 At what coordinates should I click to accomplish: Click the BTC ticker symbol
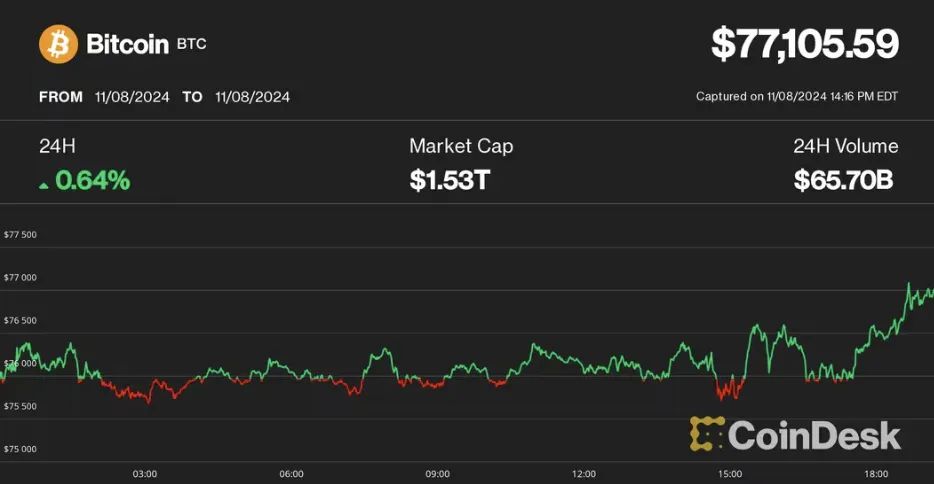point(191,44)
